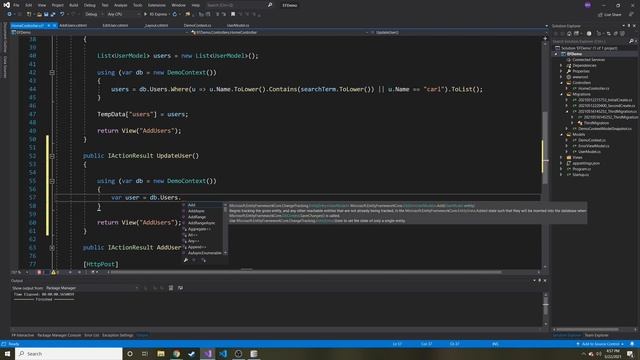This screenshot has width=640, height=360.
Task: Switch to the UserModel.cs tab
Action: tap(238, 25)
